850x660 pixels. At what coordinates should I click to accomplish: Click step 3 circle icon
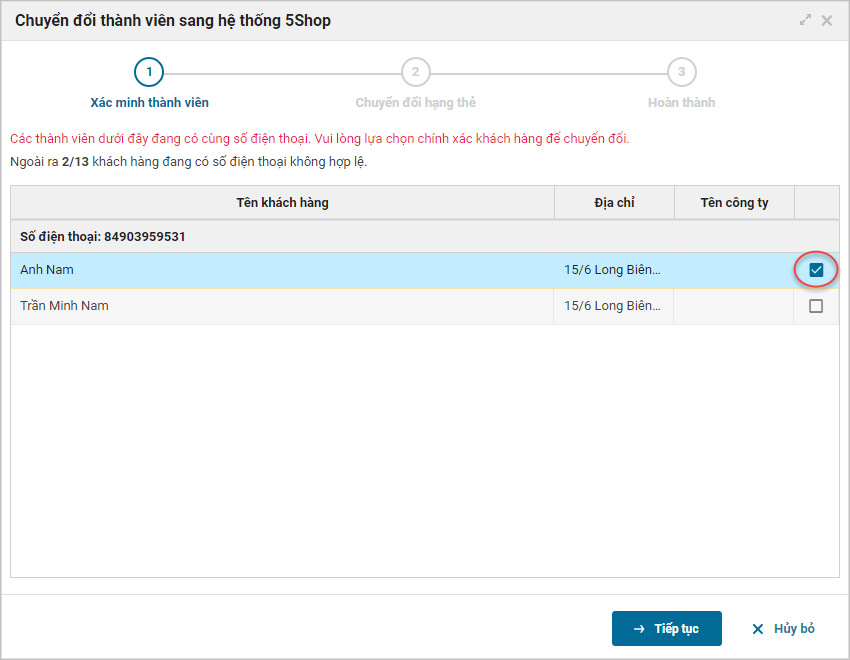[681, 72]
